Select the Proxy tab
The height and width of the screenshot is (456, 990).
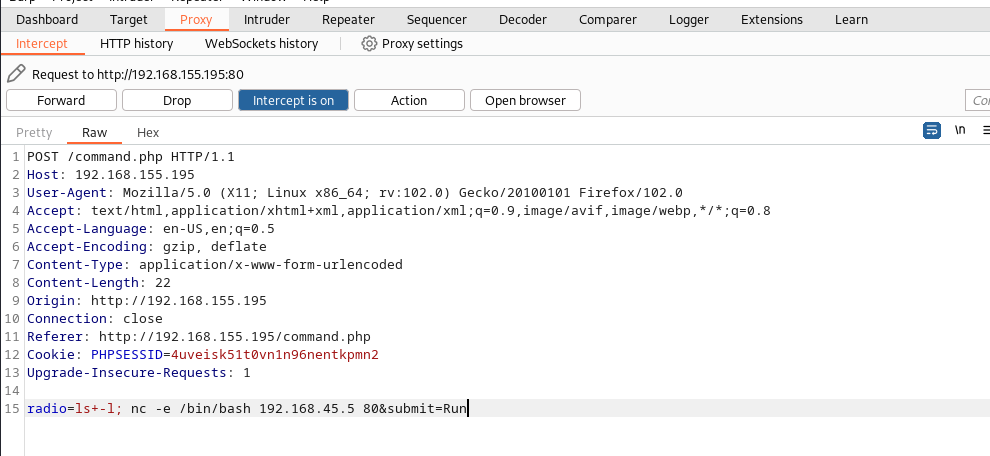pos(196,20)
